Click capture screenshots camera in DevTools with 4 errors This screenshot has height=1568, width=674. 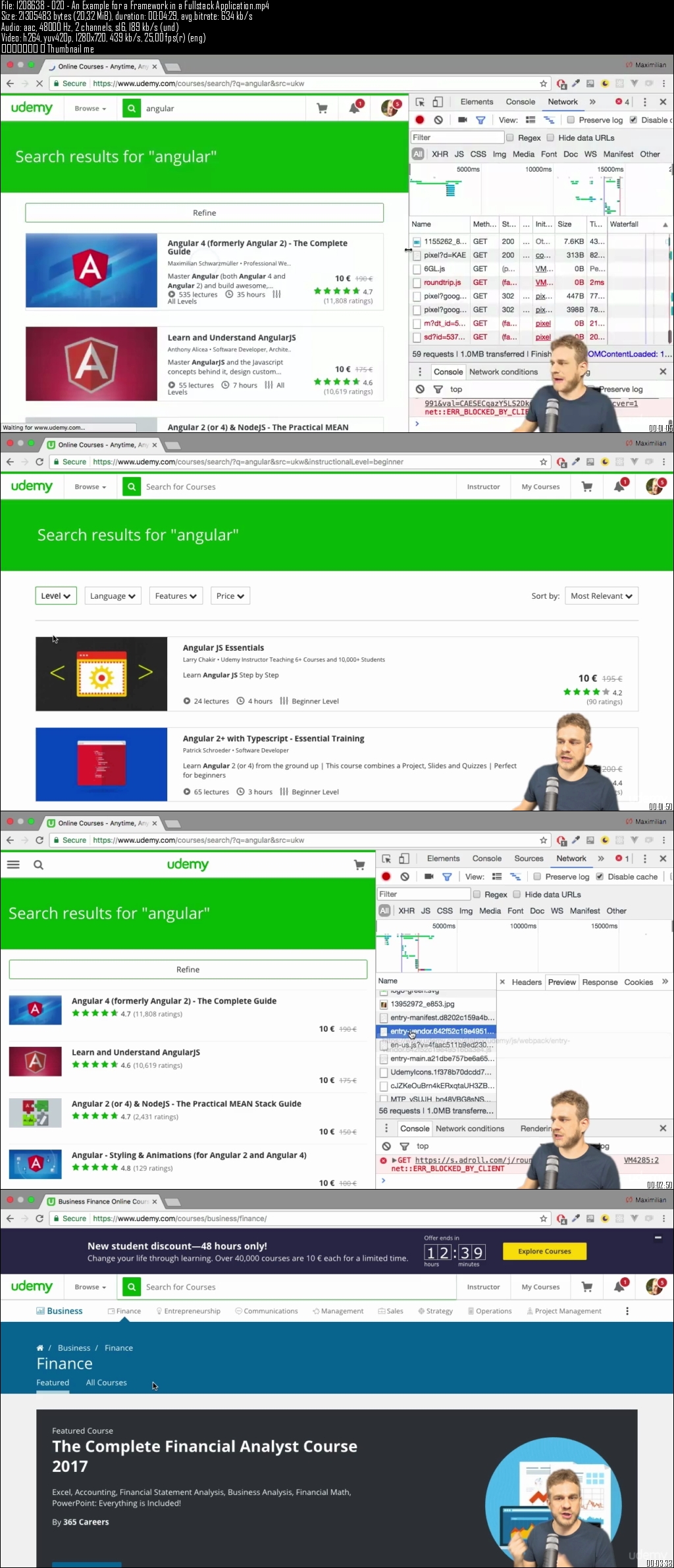coord(463,120)
